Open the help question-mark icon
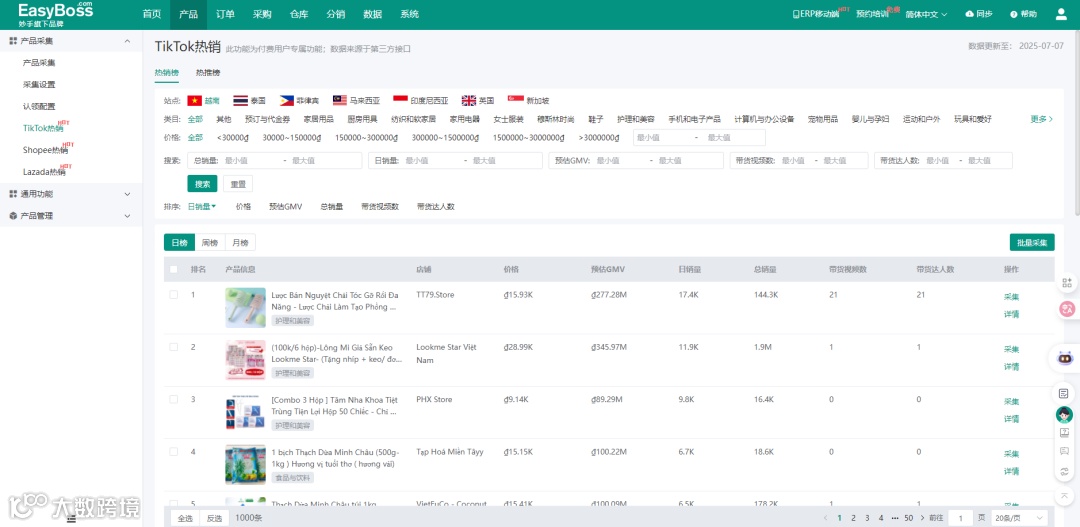The image size is (1080, 527). pyautogui.click(x=1014, y=14)
